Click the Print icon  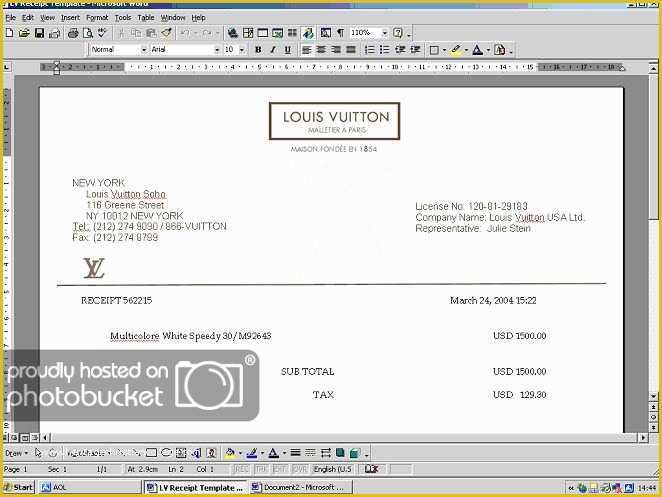(73, 33)
